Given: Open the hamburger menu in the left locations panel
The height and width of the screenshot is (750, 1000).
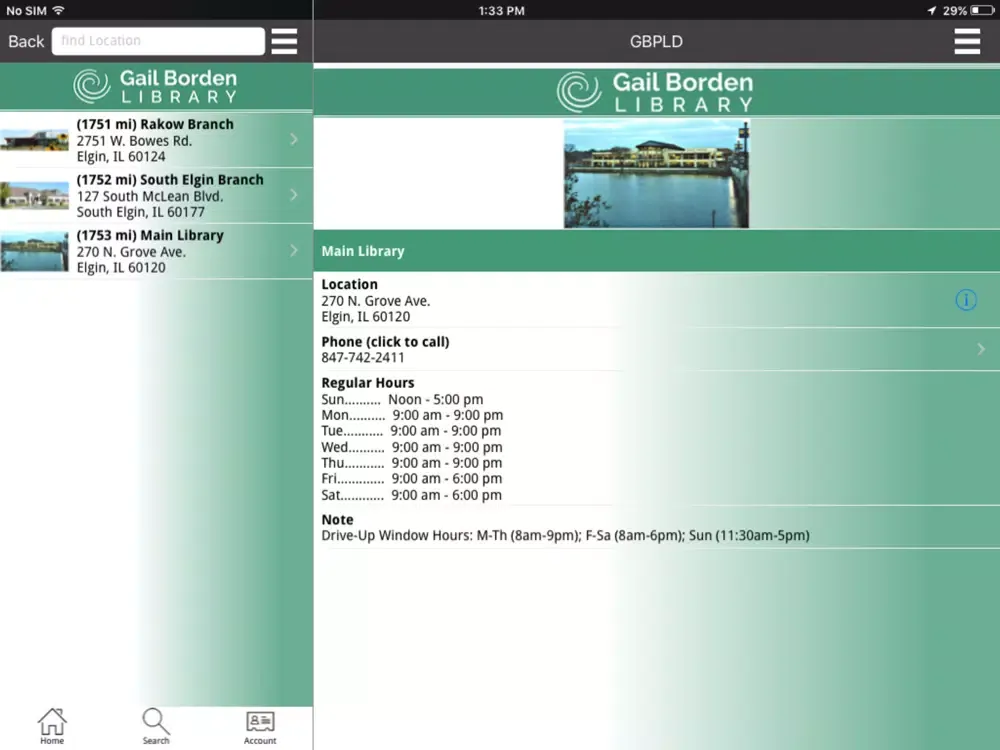Looking at the screenshot, I should 284,41.
